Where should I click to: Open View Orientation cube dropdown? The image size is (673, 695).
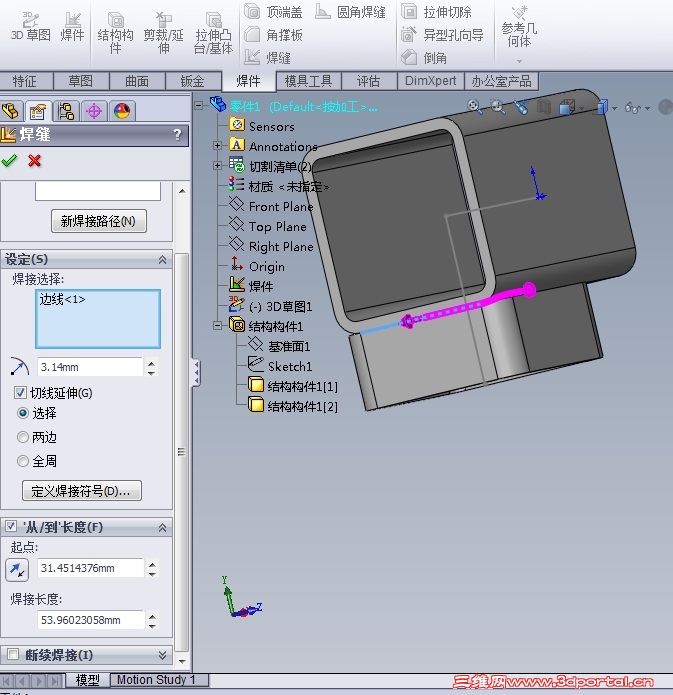571,107
